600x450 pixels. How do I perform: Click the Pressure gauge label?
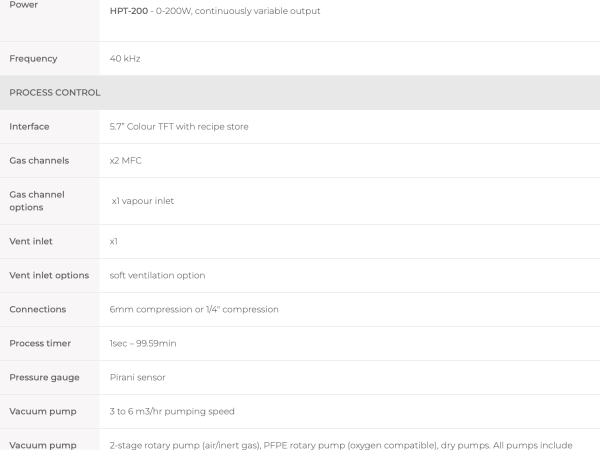coord(44,378)
